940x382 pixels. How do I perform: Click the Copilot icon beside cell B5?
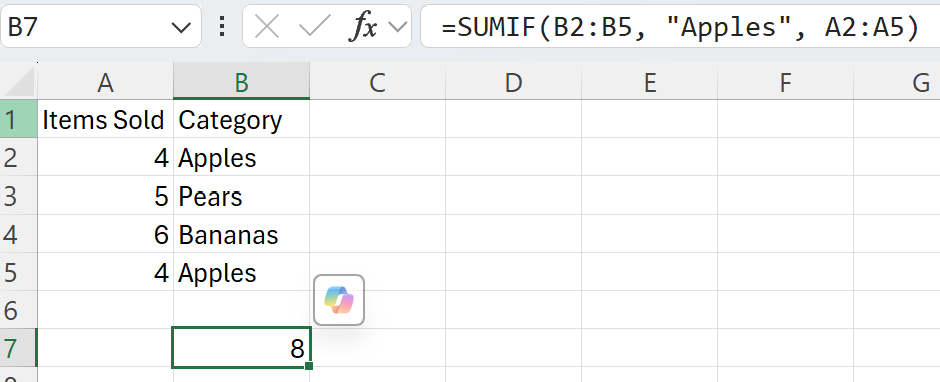(339, 300)
